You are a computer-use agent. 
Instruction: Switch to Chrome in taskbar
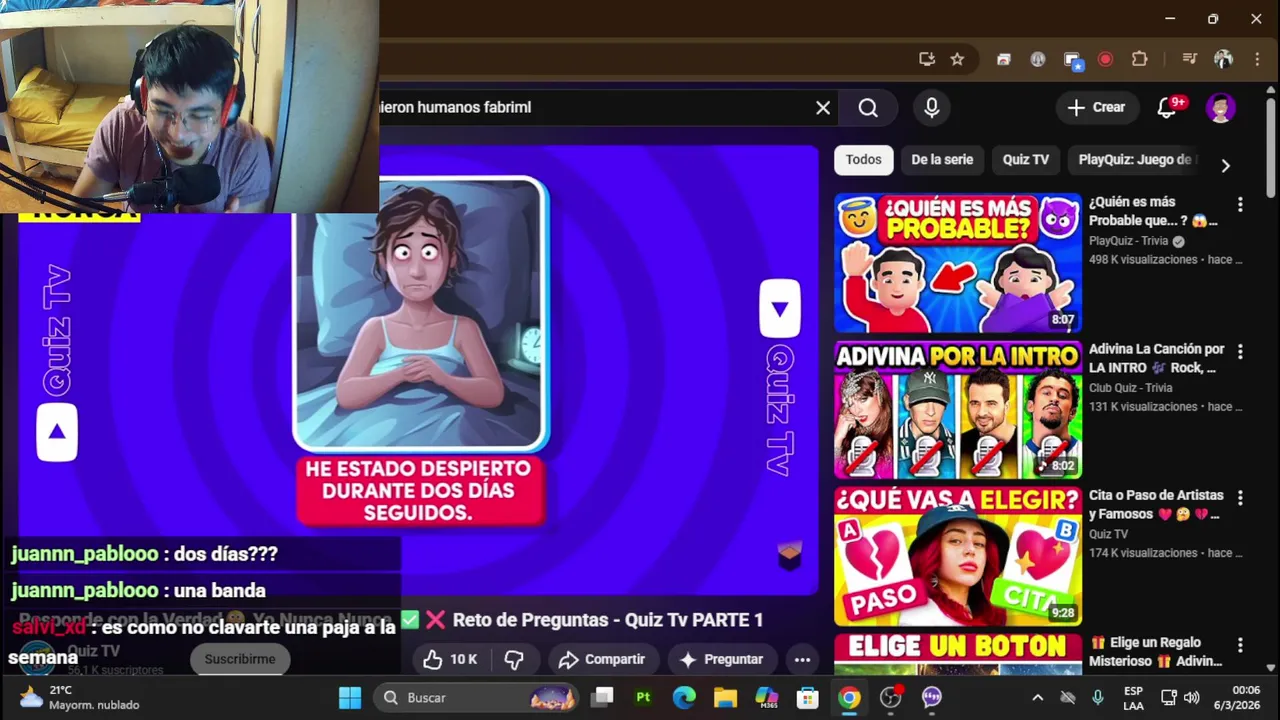click(849, 698)
